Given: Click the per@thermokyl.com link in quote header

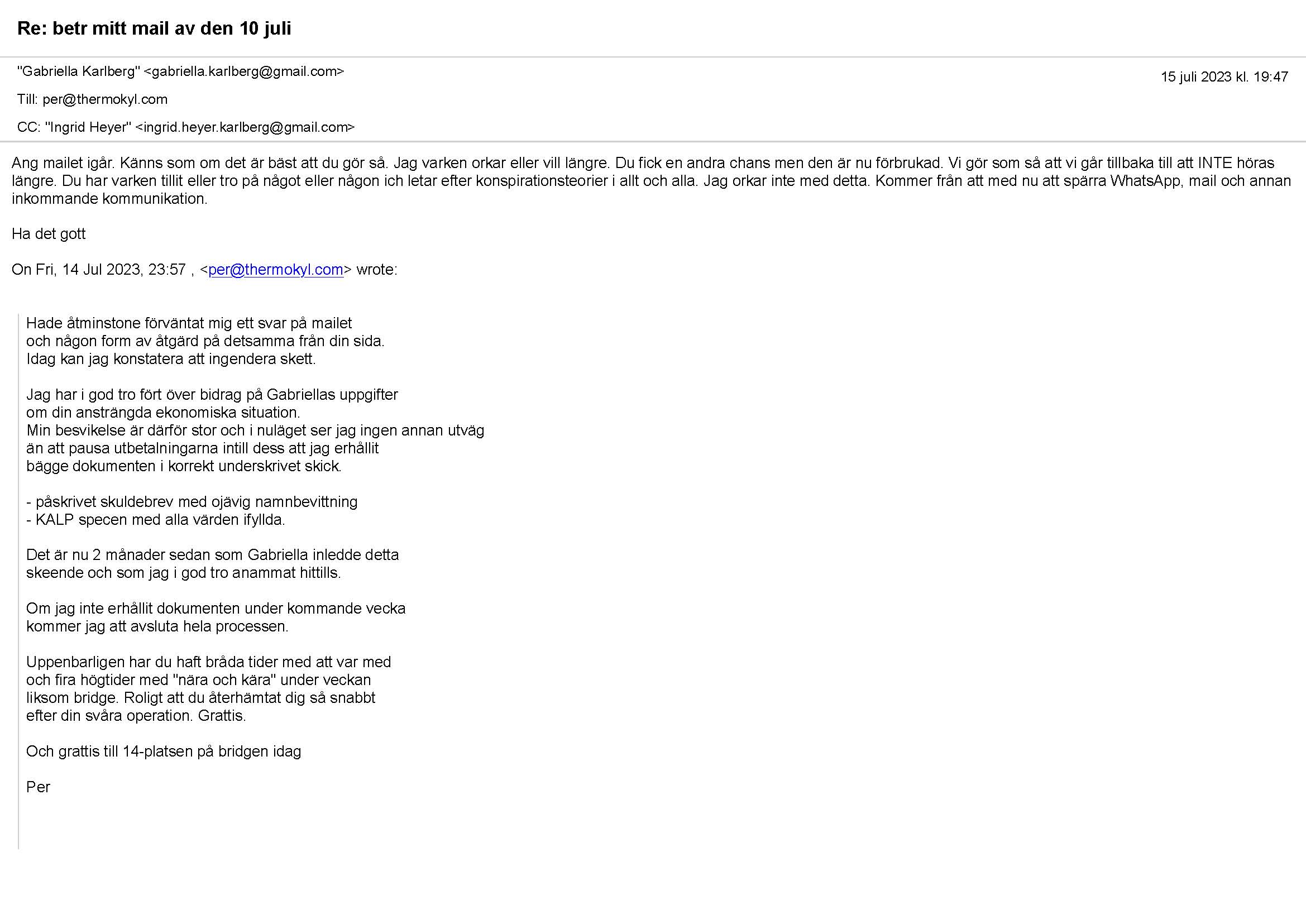Looking at the screenshot, I should [x=275, y=270].
